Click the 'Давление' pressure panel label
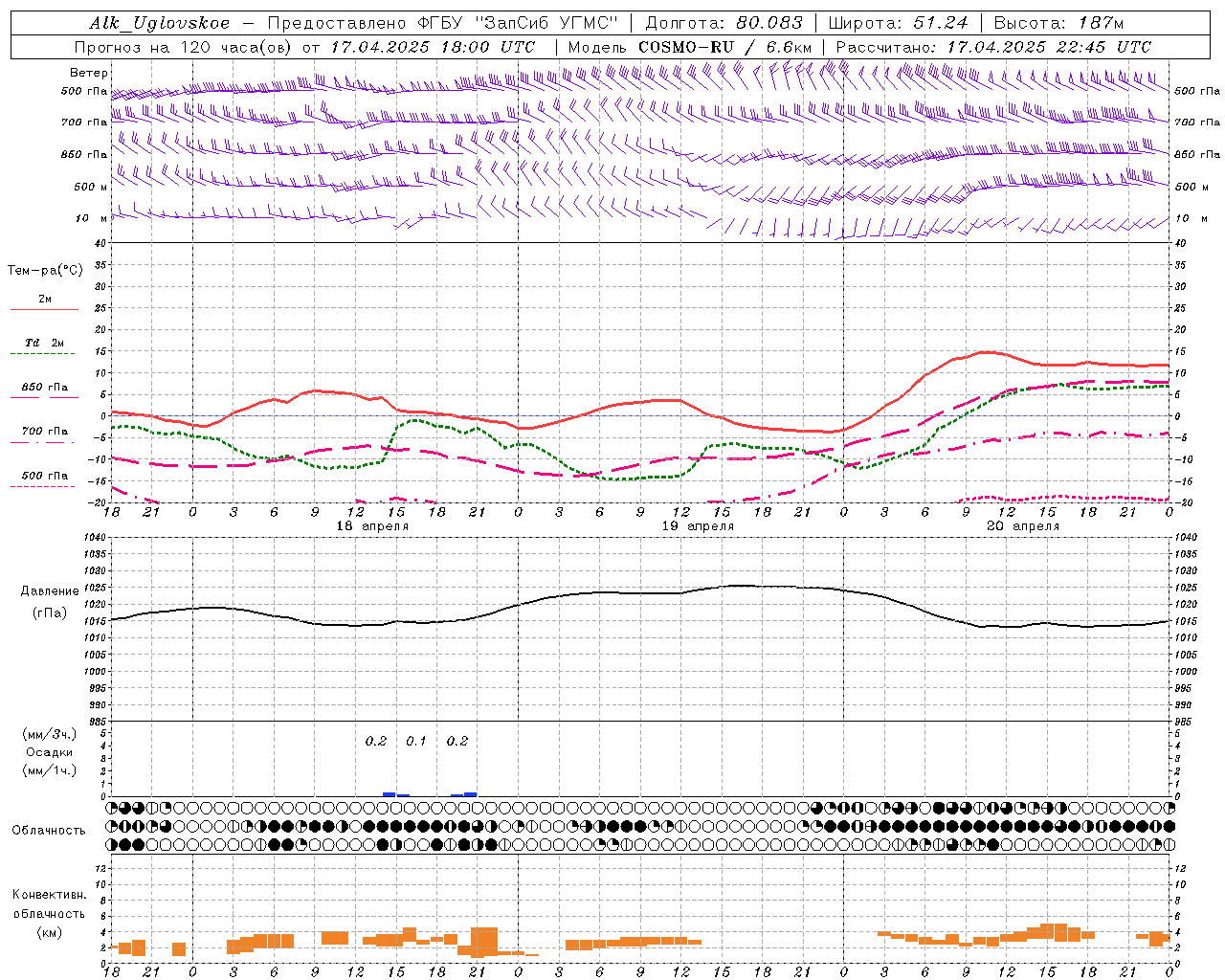Screen dimensions: 1225x980 (x=50, y=590)
